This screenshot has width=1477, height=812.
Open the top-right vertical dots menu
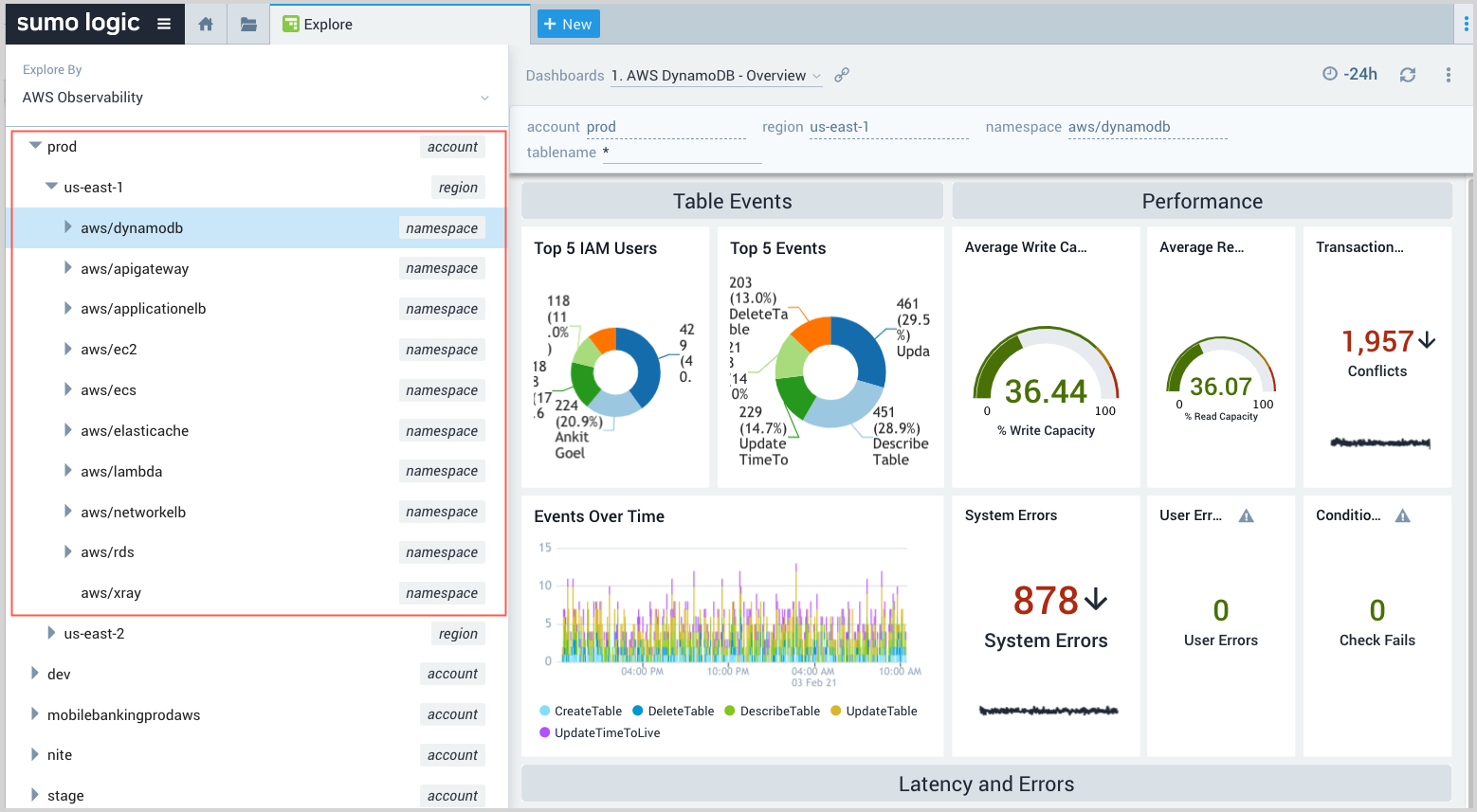[x=1466, y=25]
